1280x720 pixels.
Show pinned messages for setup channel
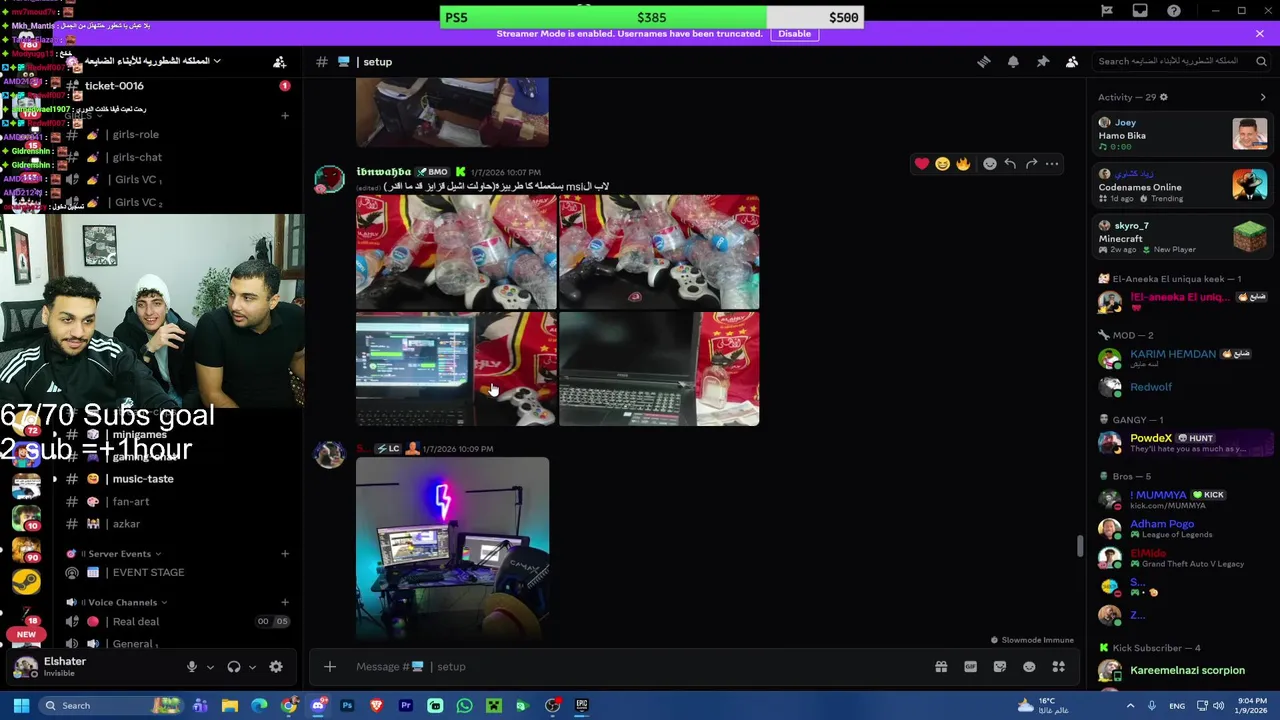(x=1043, y=62)
